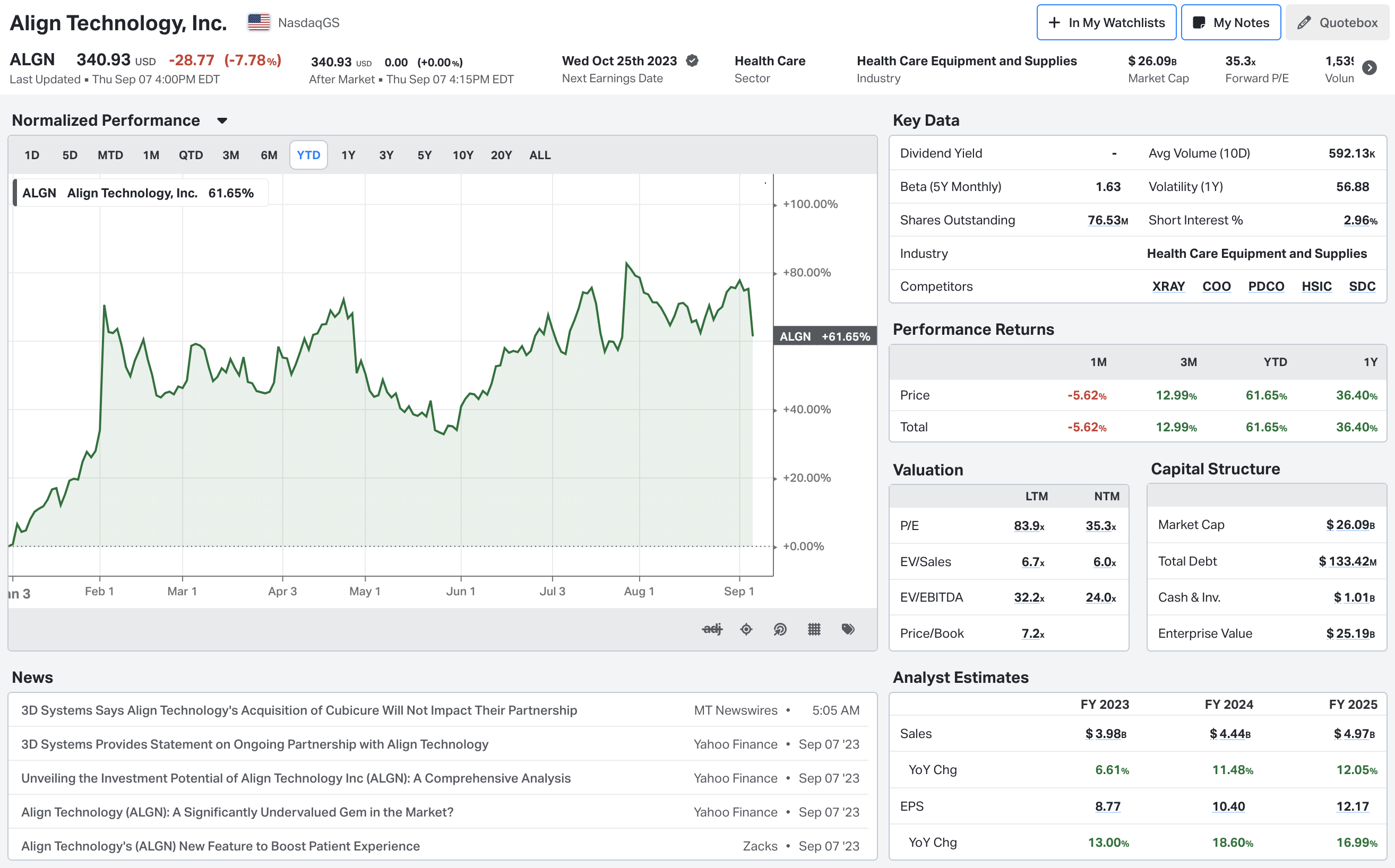Click FY 2023 EPS estimate 8.77
Image resolution: width=1395 pixels, height=868 pixels.
[x=1107, y=806]
